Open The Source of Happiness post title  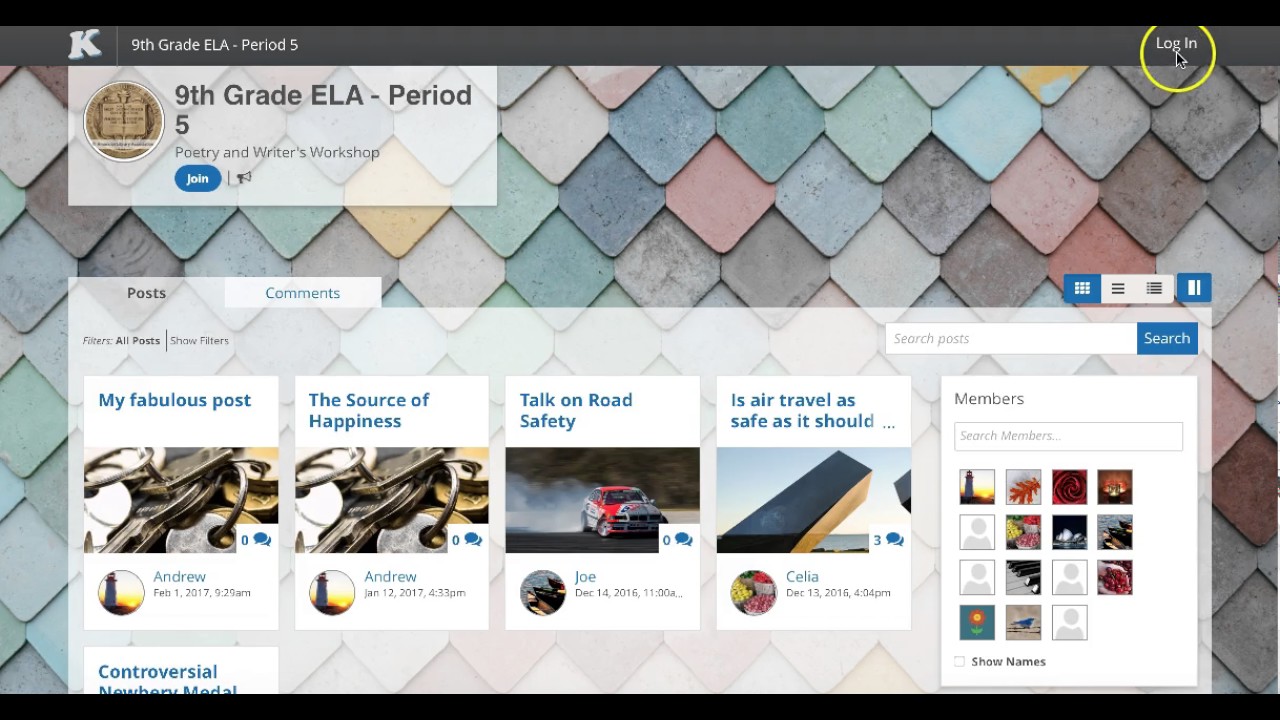369,410
